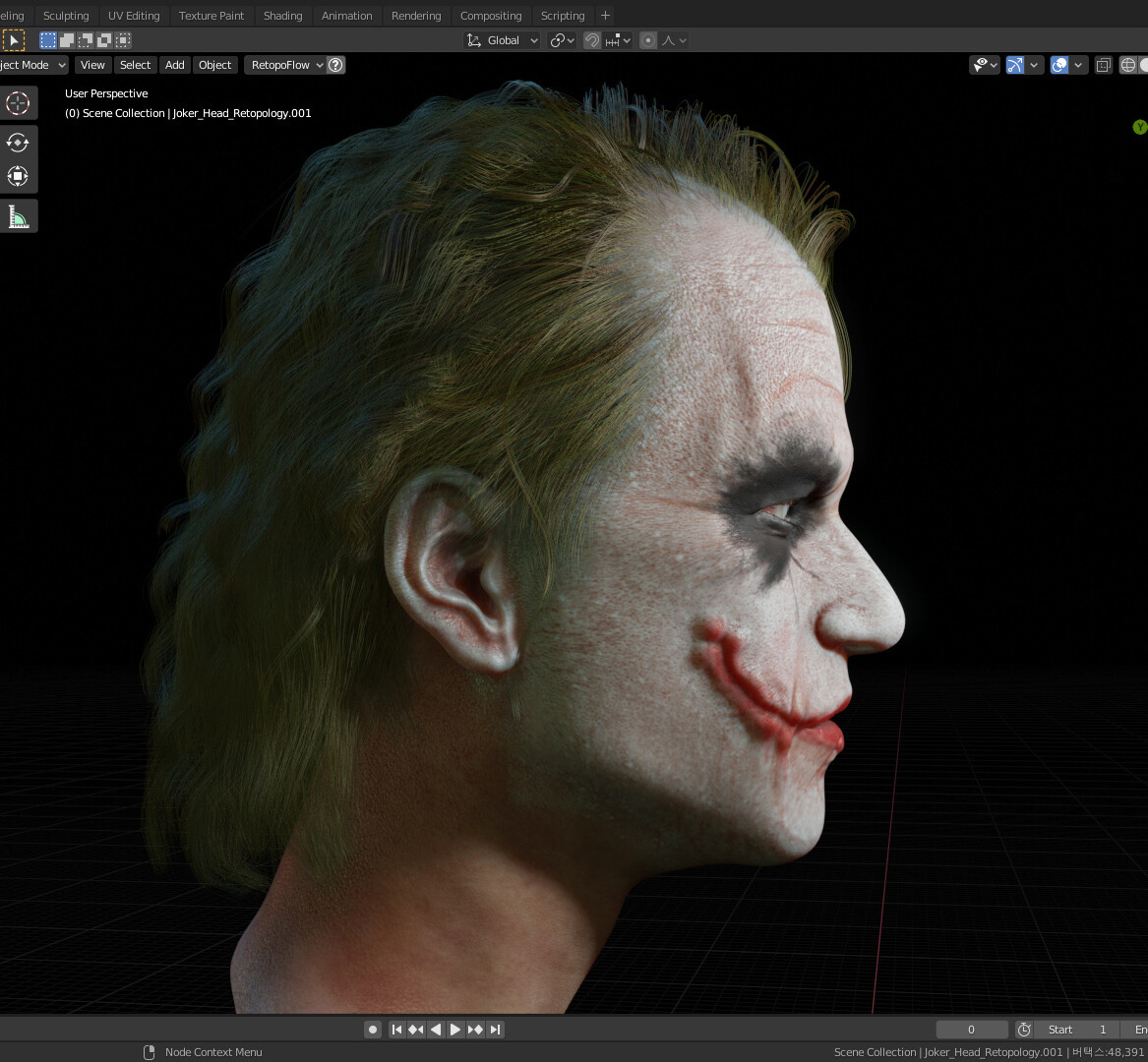The height and width of the screenshot is (1062, 1148).
Task: Select the Select Box tool icon
Action: tap(13, 40)
